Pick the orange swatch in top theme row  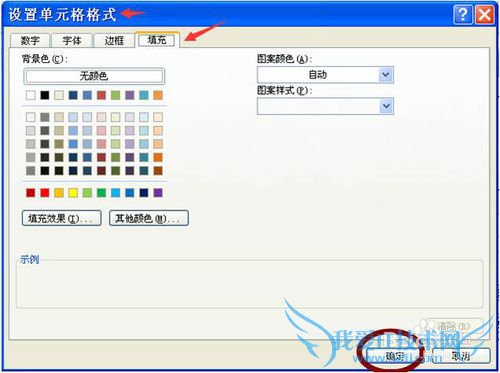(x=158, y=95)
